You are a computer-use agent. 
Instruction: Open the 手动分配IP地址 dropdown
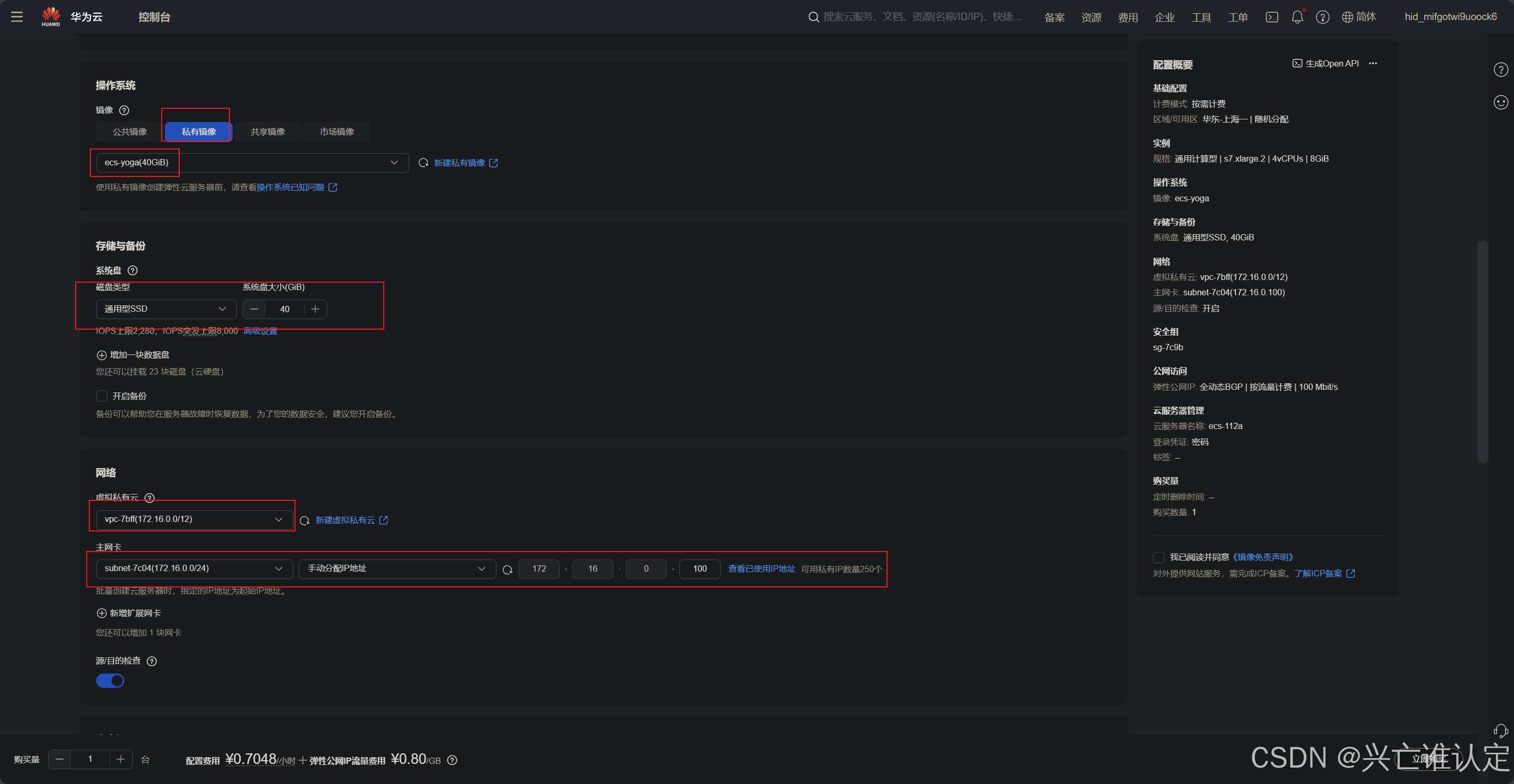tap(396, 568)
